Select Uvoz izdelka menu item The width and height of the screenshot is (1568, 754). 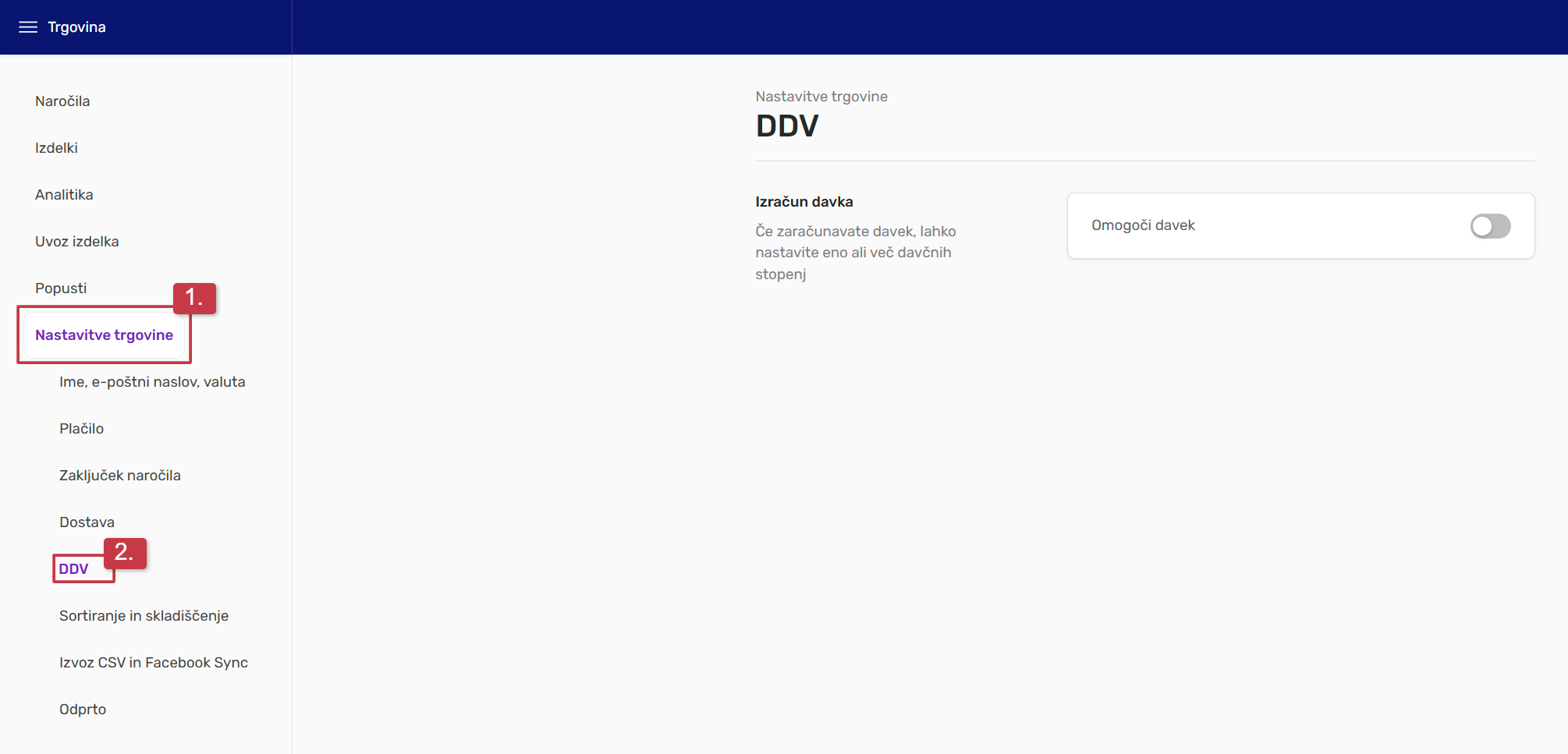[x=76, y=242]
